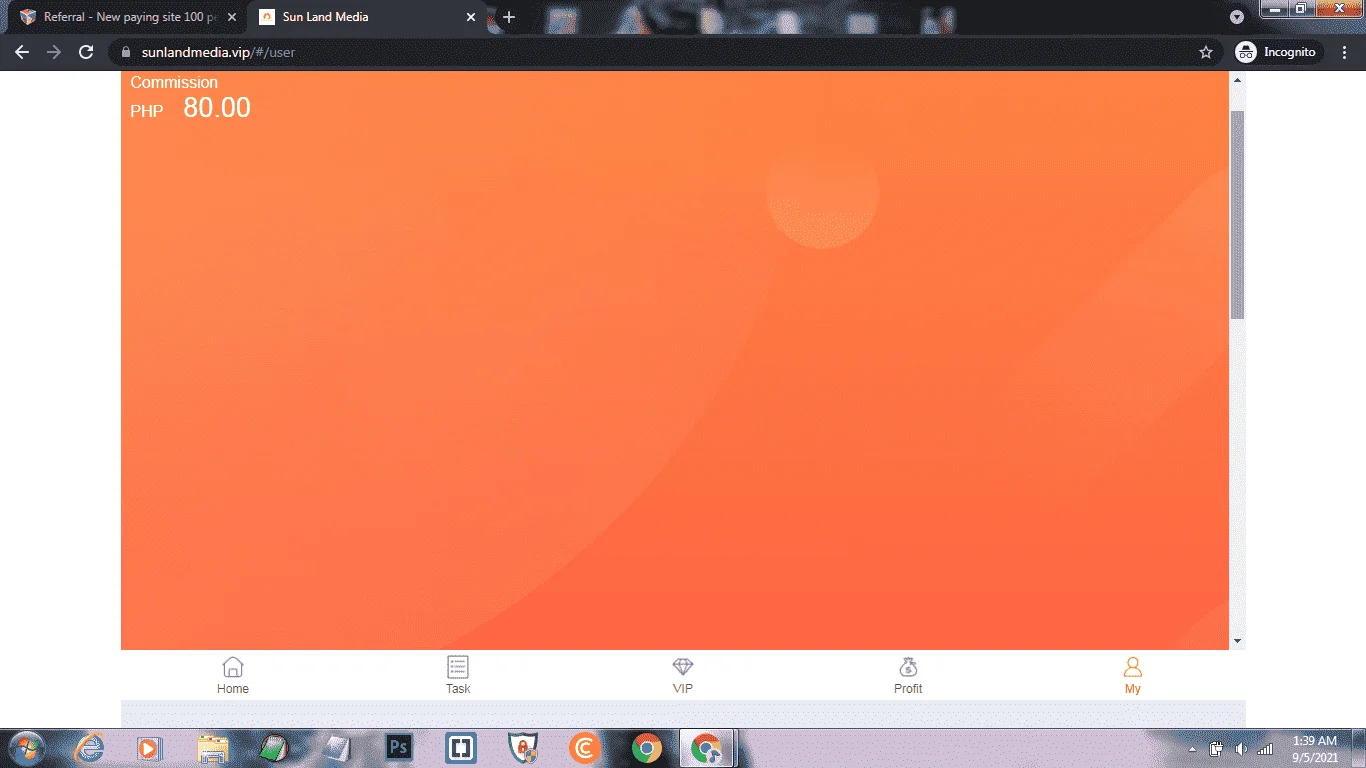The height and width of the screenshot is (768, 1366).
Task: Open the Task tab
Action: click(x=458, y=675)
